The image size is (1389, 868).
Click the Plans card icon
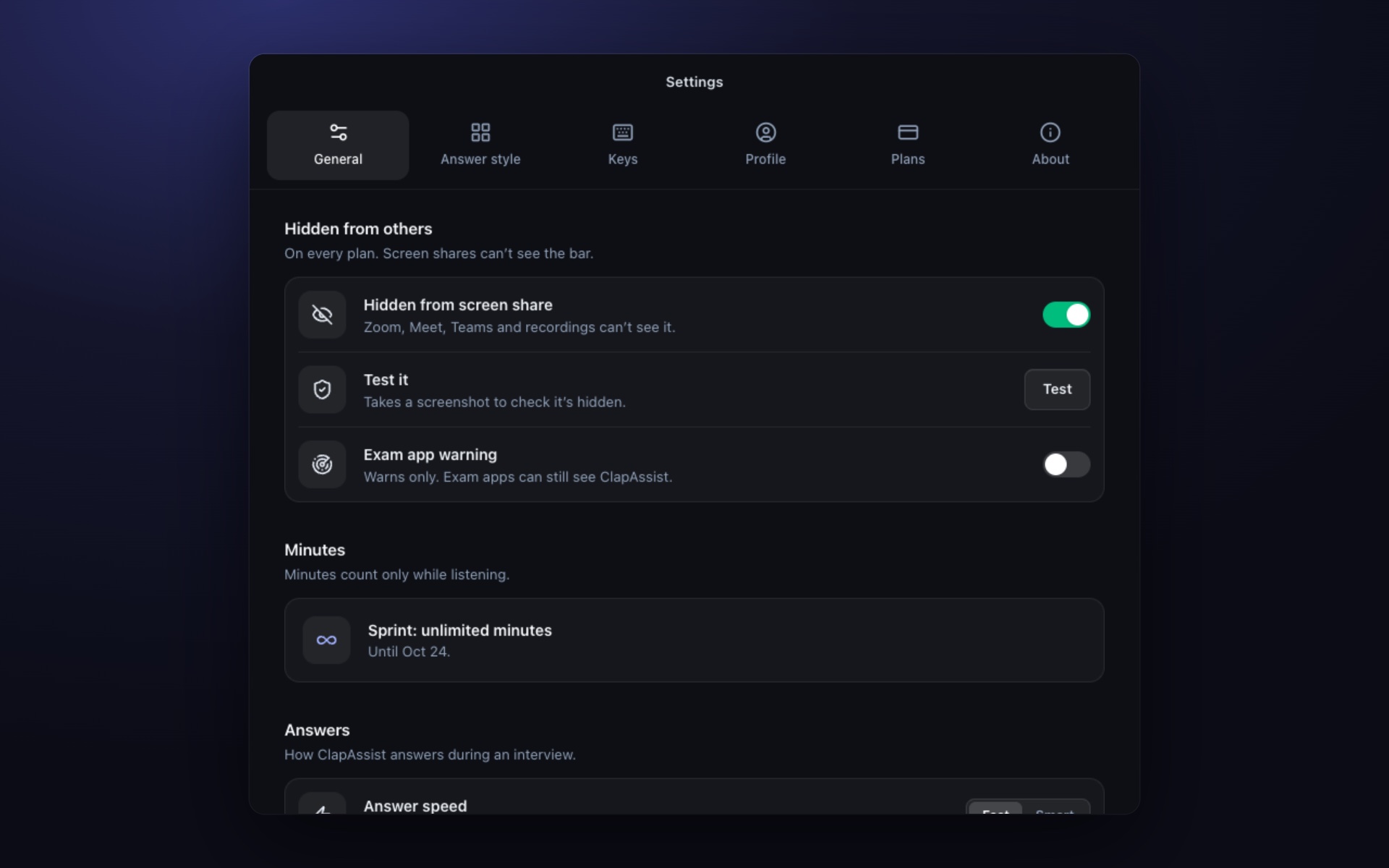[908, 132]
